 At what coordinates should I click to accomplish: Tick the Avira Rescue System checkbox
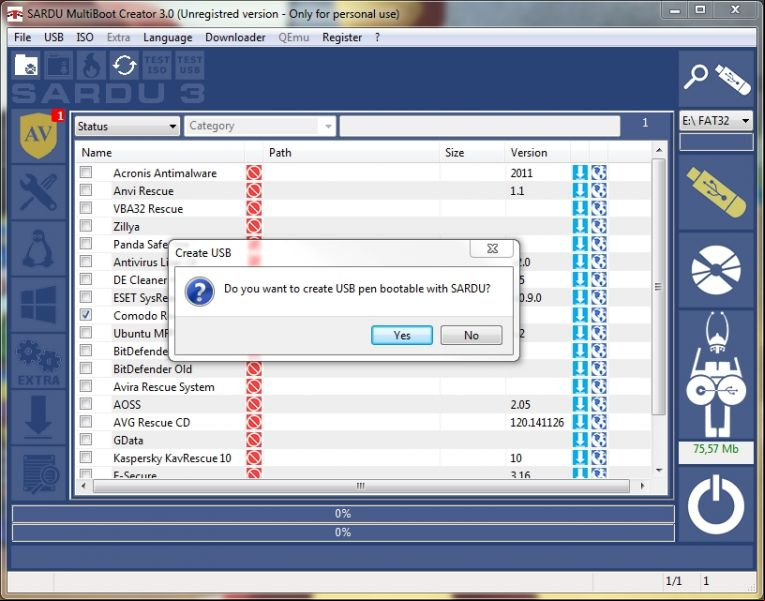tap(86, 386)
